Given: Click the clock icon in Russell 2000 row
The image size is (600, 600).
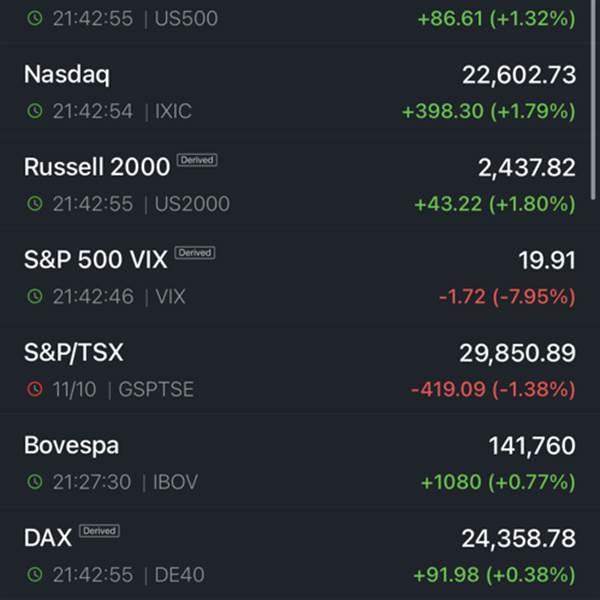Looking at the screenshot, I should (x=35, y=204).
